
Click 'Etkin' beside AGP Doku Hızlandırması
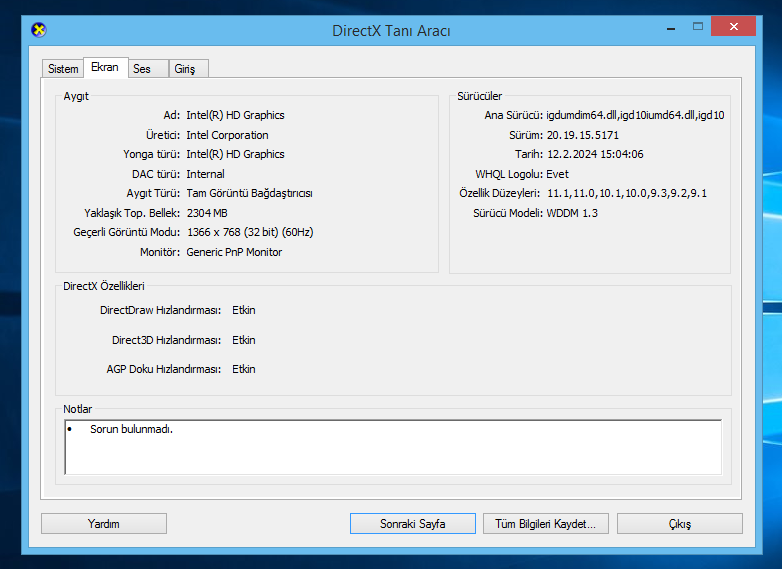pyautogui.click(x=244, y=369)
